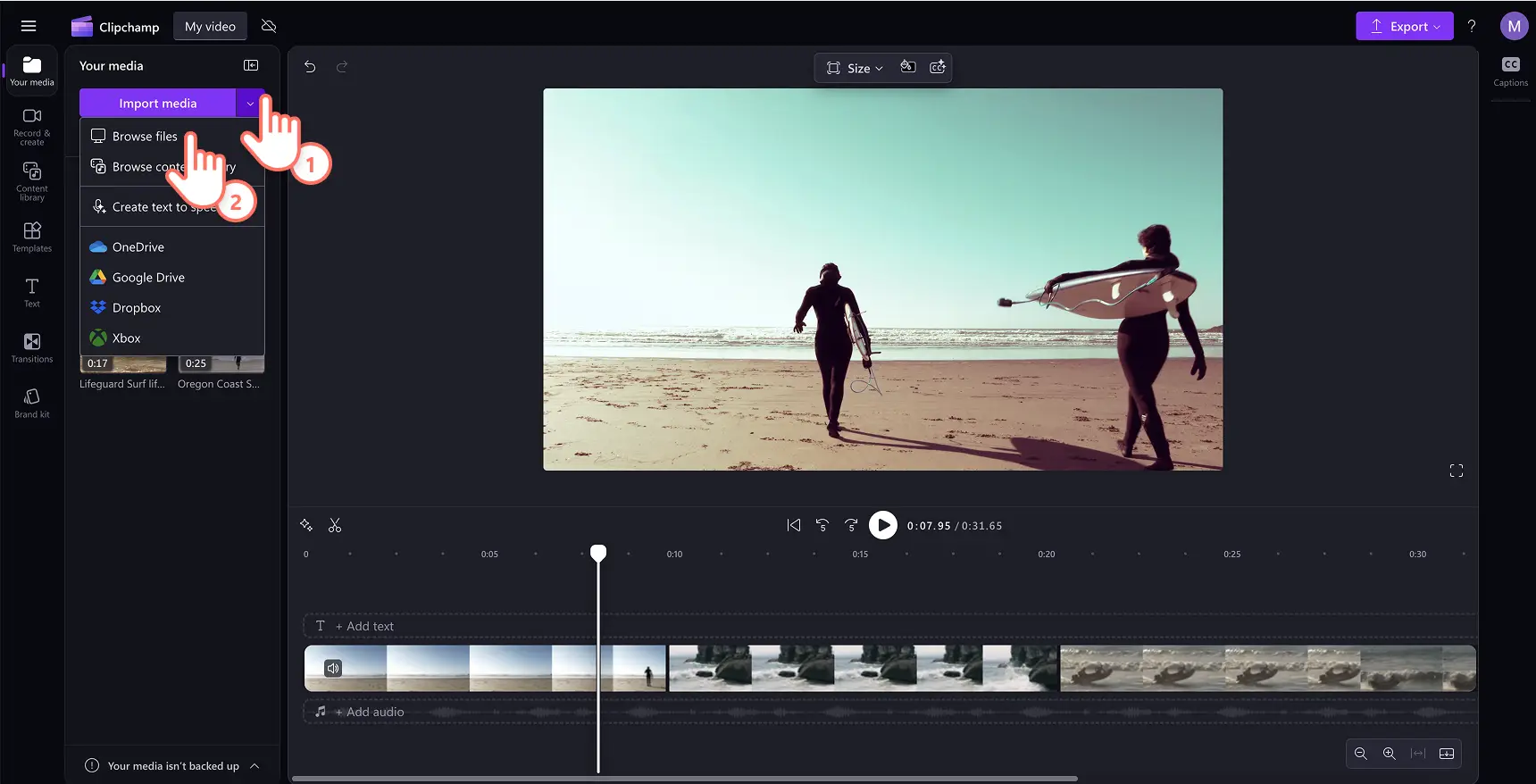Import from Google Drive
The width and height of the screenshot is (1536, 784).
[x=172, y=278]
